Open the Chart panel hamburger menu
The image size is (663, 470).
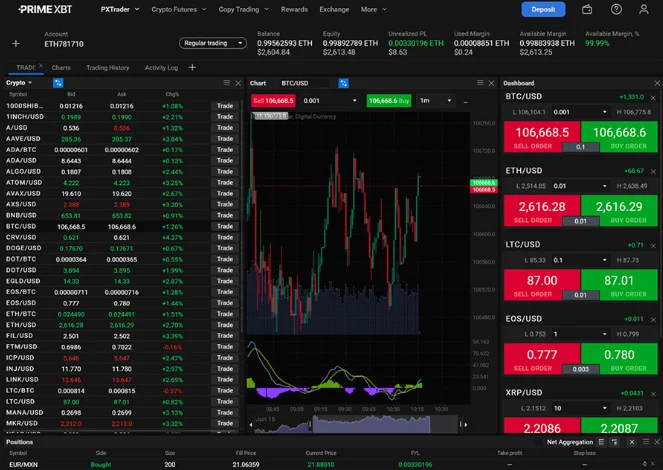(478, 83)
